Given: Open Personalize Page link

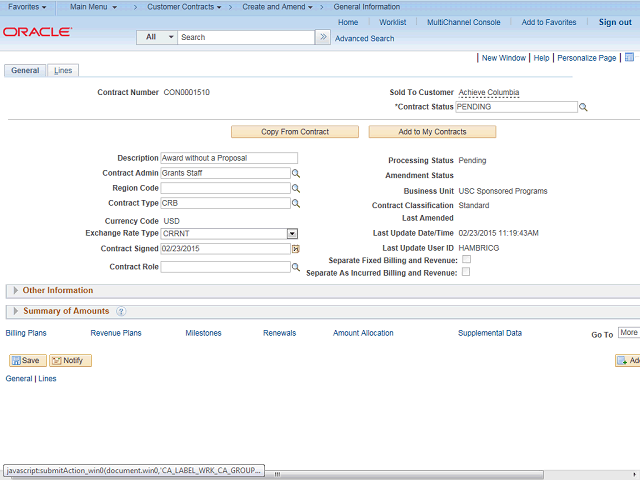Looking at the screenshot, I should 587,58.
